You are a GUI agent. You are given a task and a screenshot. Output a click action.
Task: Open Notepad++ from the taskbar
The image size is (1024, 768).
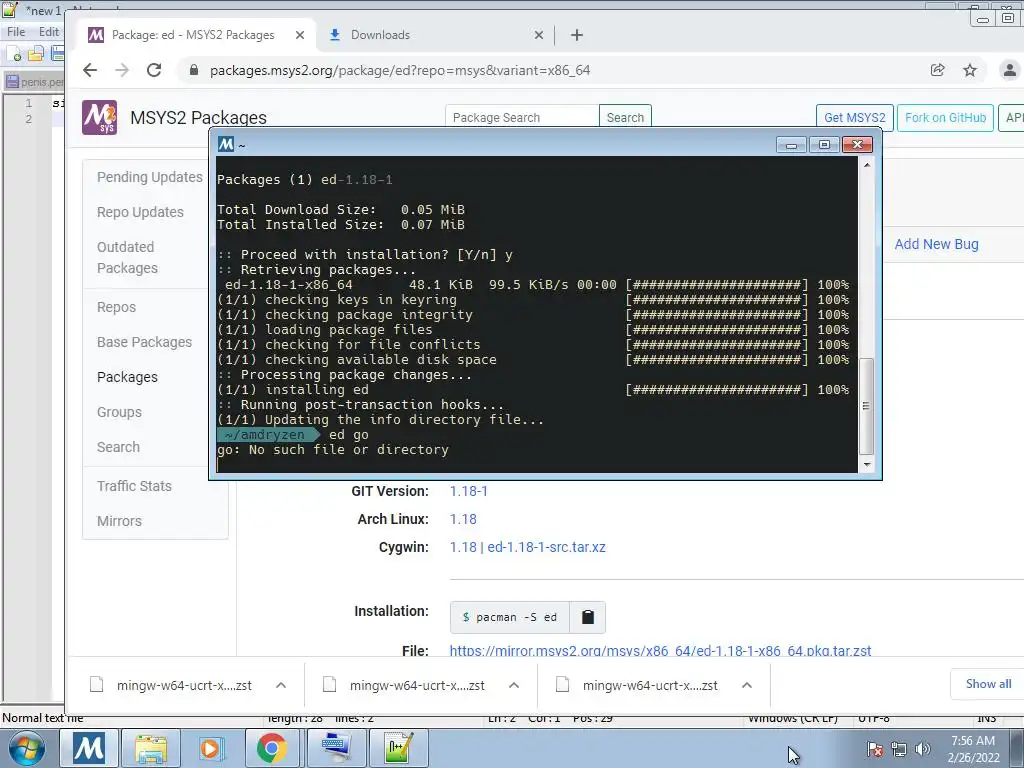398,748
